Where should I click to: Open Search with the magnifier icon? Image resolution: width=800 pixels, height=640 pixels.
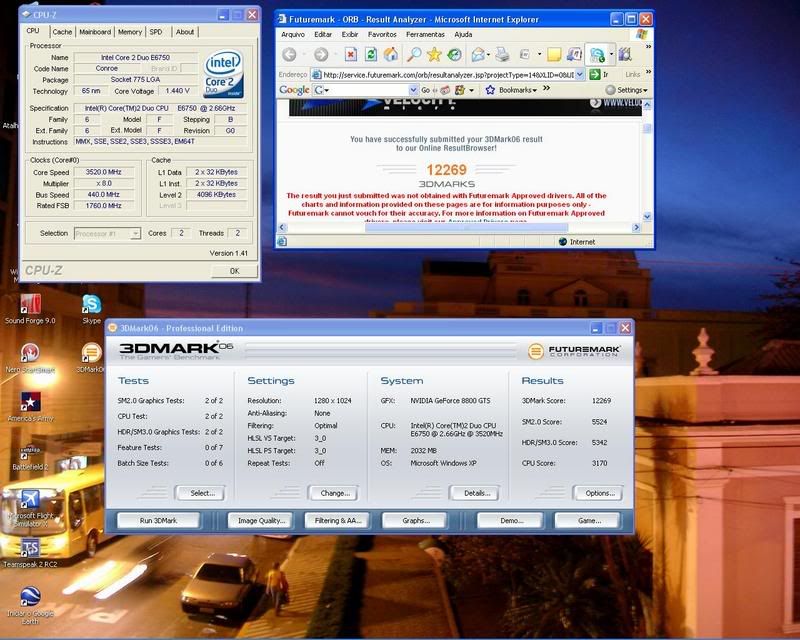(x=413, y=55)
